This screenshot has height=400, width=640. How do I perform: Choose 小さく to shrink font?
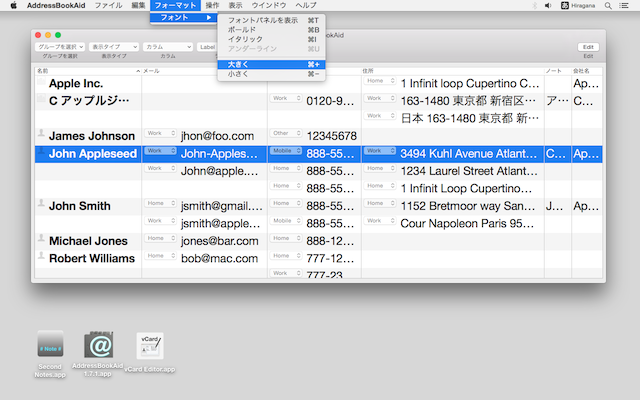tap(271, 74)
